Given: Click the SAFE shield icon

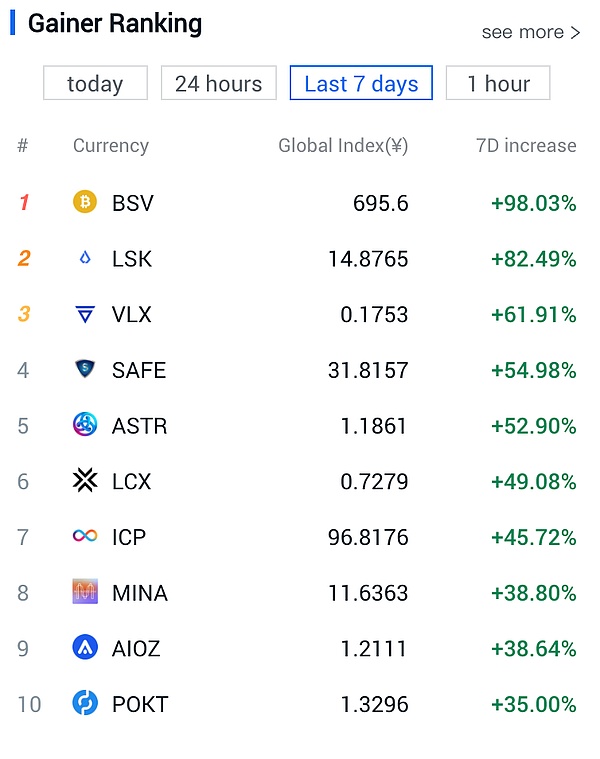Looking at the screenshot, I should click(x=85, y=370).
